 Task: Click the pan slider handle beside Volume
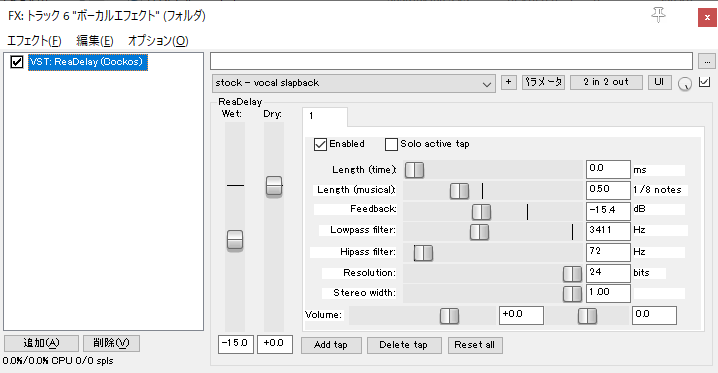[x=587, y=316]
